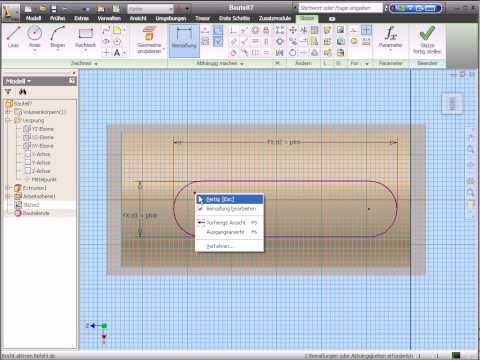Viewport: 480px width, 360px height.
Task: Click the save diskette icon in quick access bar
Action: 54,8
